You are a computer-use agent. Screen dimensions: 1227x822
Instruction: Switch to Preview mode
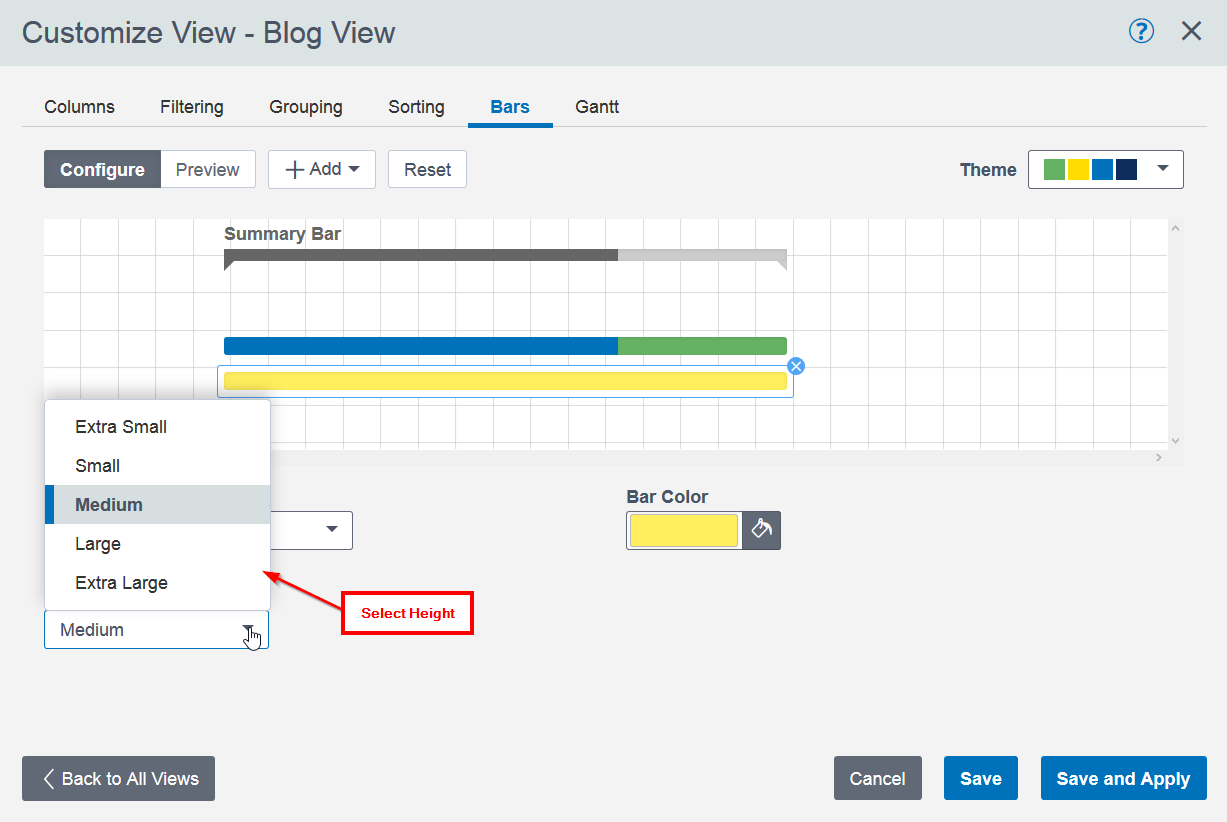(x=207, y=170)
